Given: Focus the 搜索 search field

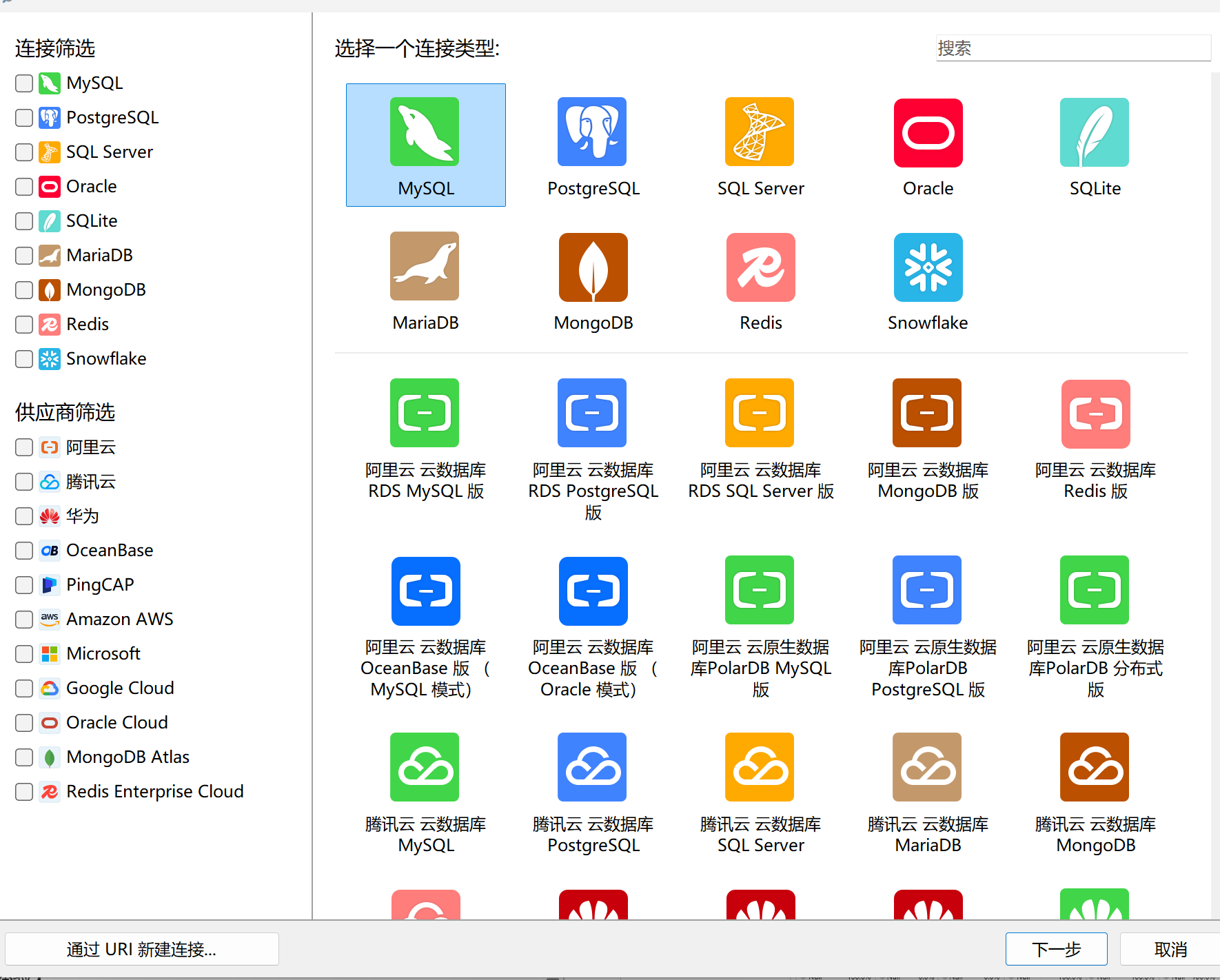Looking at the screenshot, I should coord(1073,48).
